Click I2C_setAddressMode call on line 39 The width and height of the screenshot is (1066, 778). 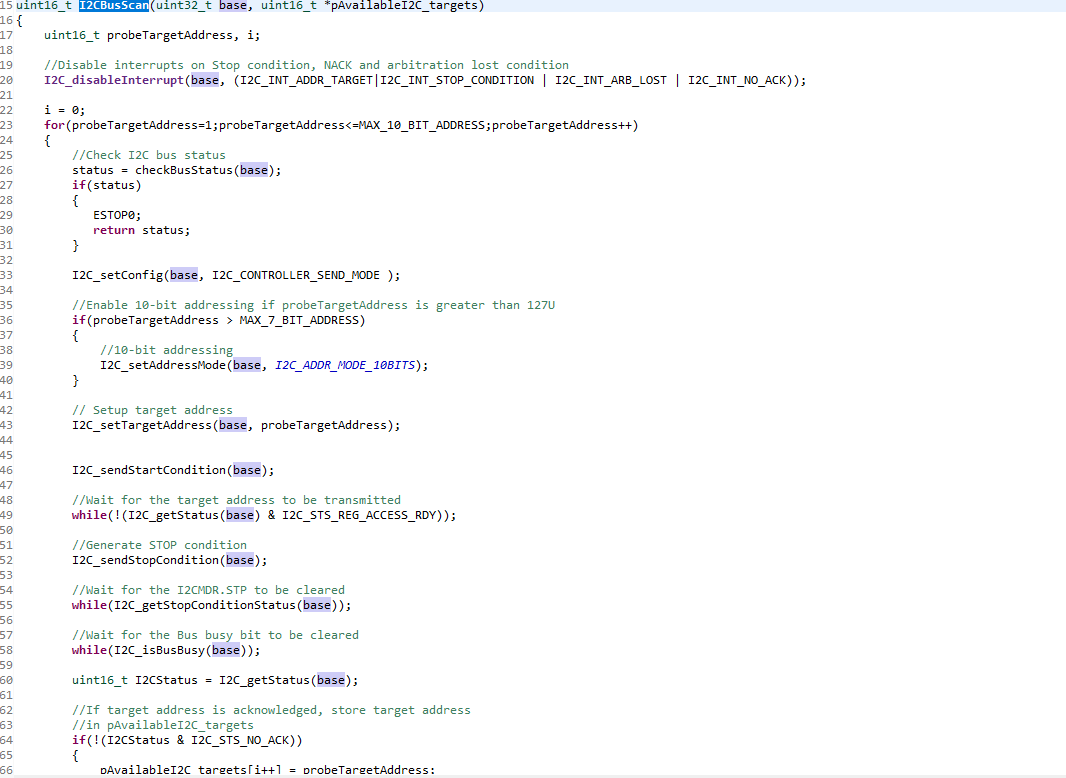[162, 365]
